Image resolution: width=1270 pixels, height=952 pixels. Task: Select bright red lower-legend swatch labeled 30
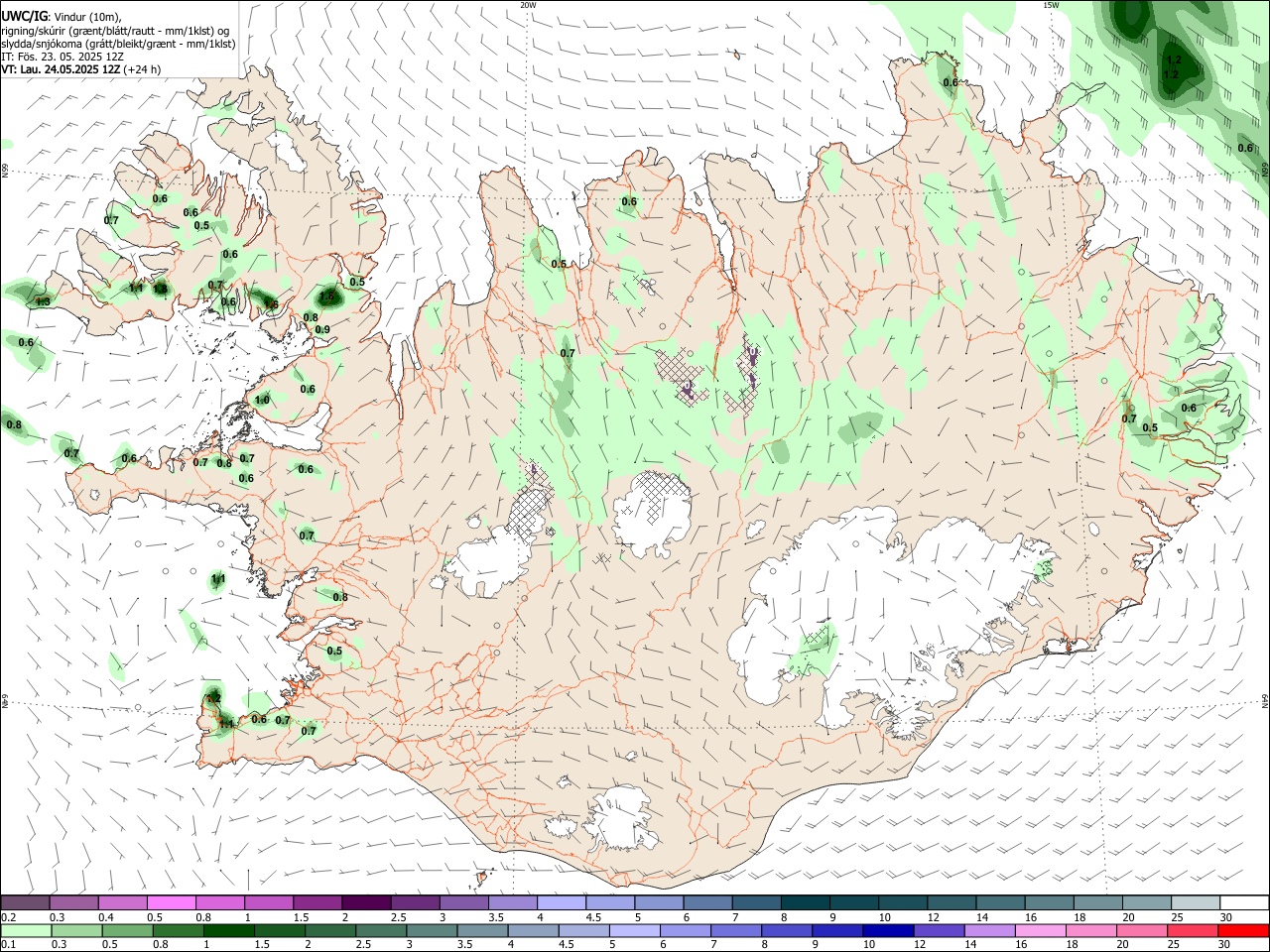point(1244,930)
